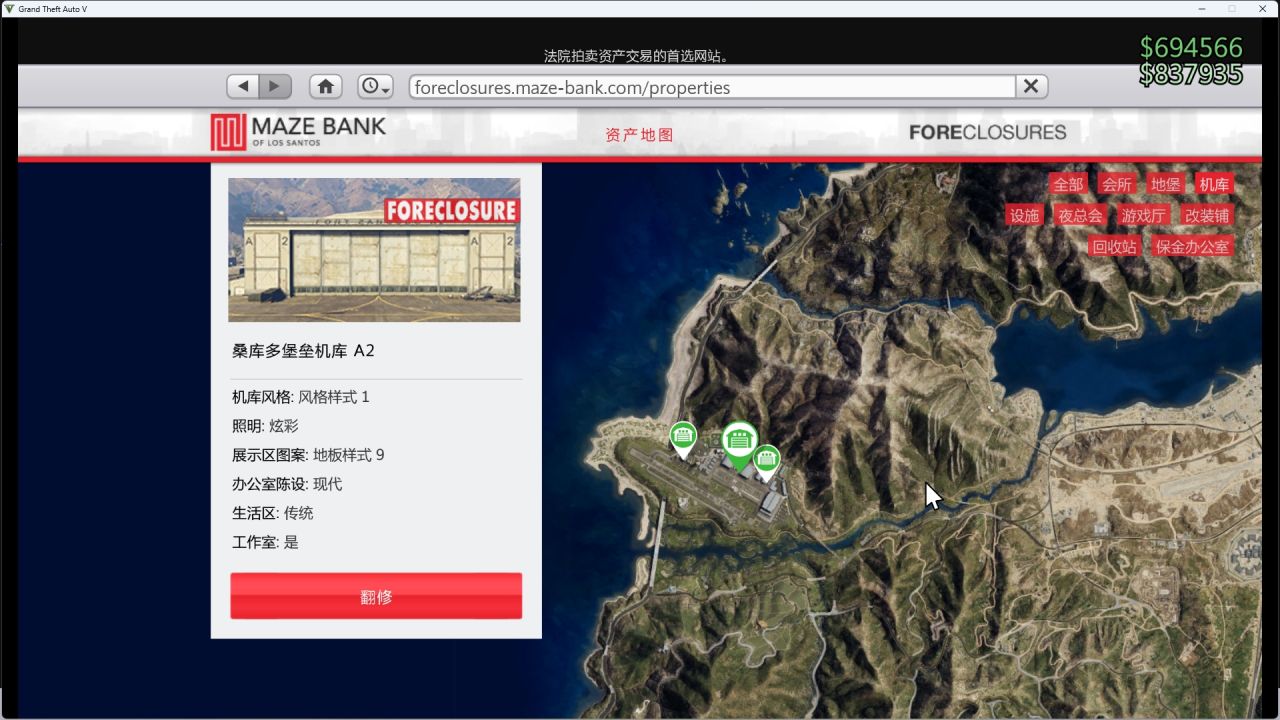Click the FORECLOSURES header logo
The height and width of the screenshot is (720, 1280).
click(988, 132)
